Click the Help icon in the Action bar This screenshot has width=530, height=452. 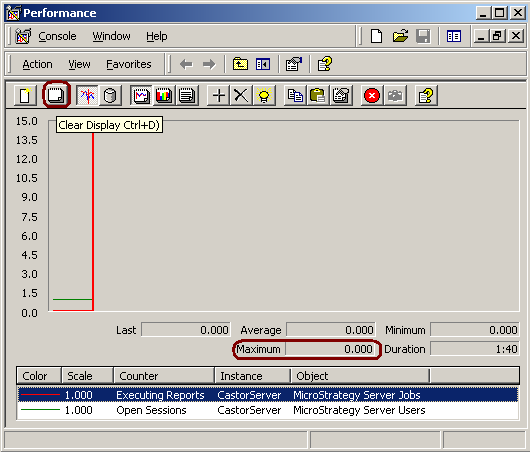[x=324, y=64]
